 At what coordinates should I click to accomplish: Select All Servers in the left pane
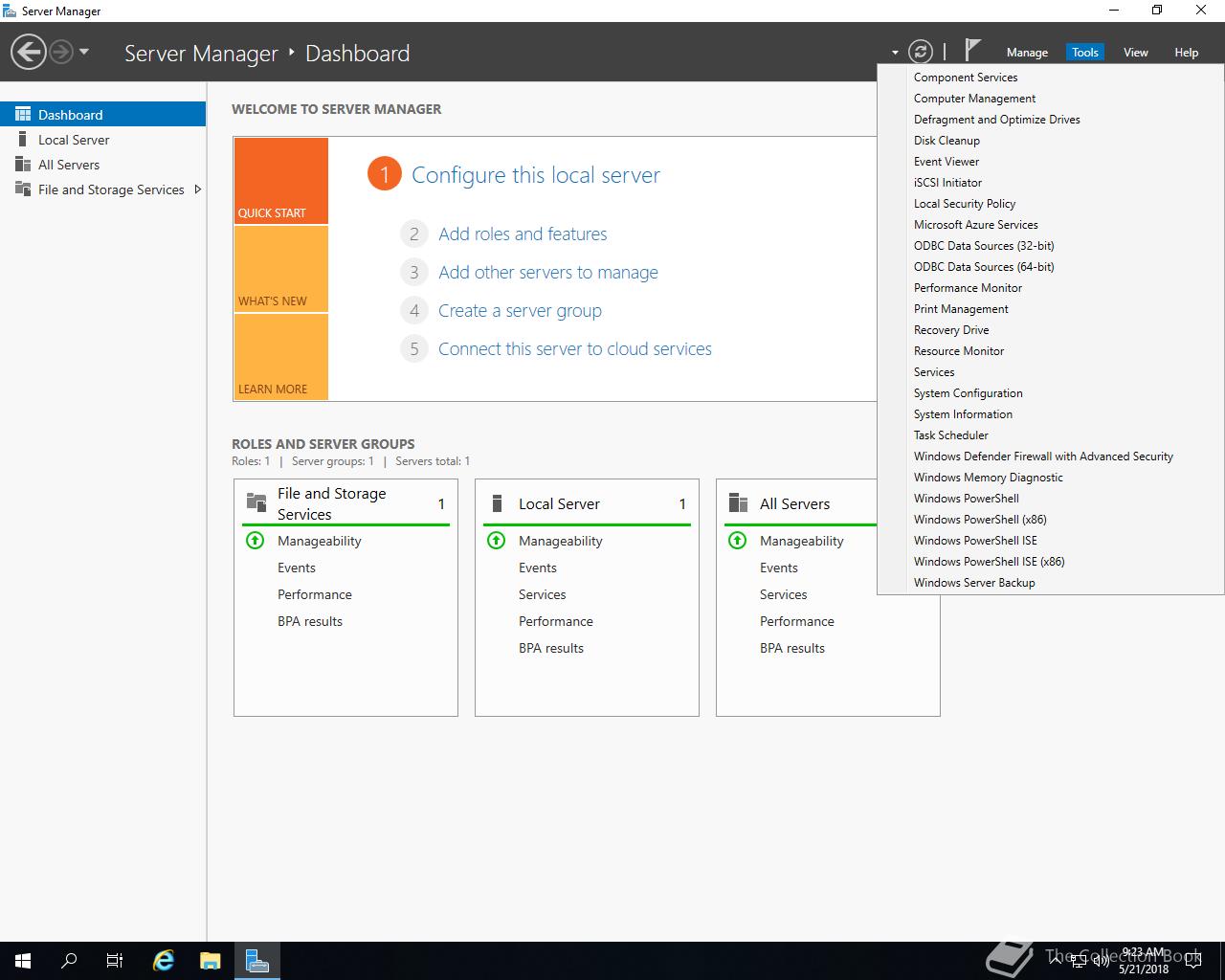point(102,165)
